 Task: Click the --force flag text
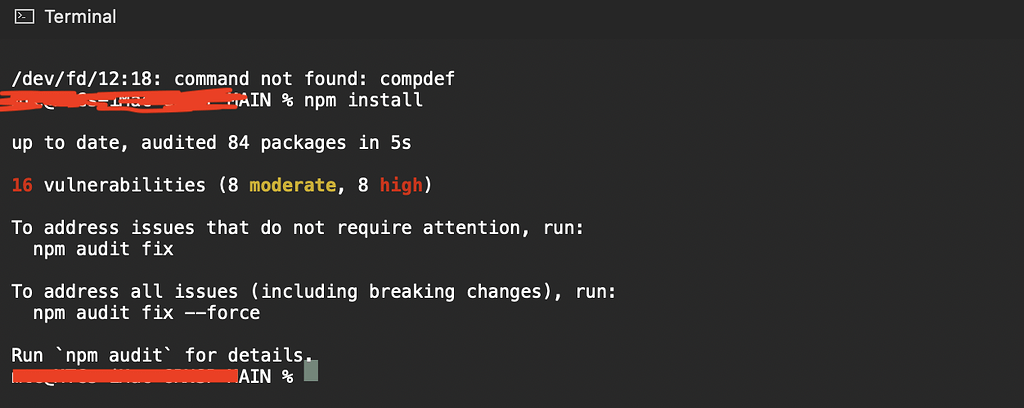(x=222, y=313)
